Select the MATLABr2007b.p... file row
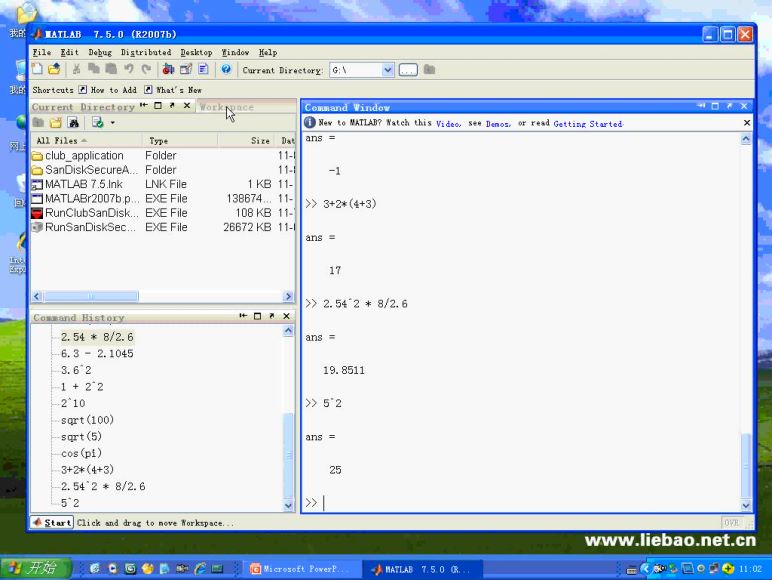Viewport: 772px width, 580px height. (162, 198)
